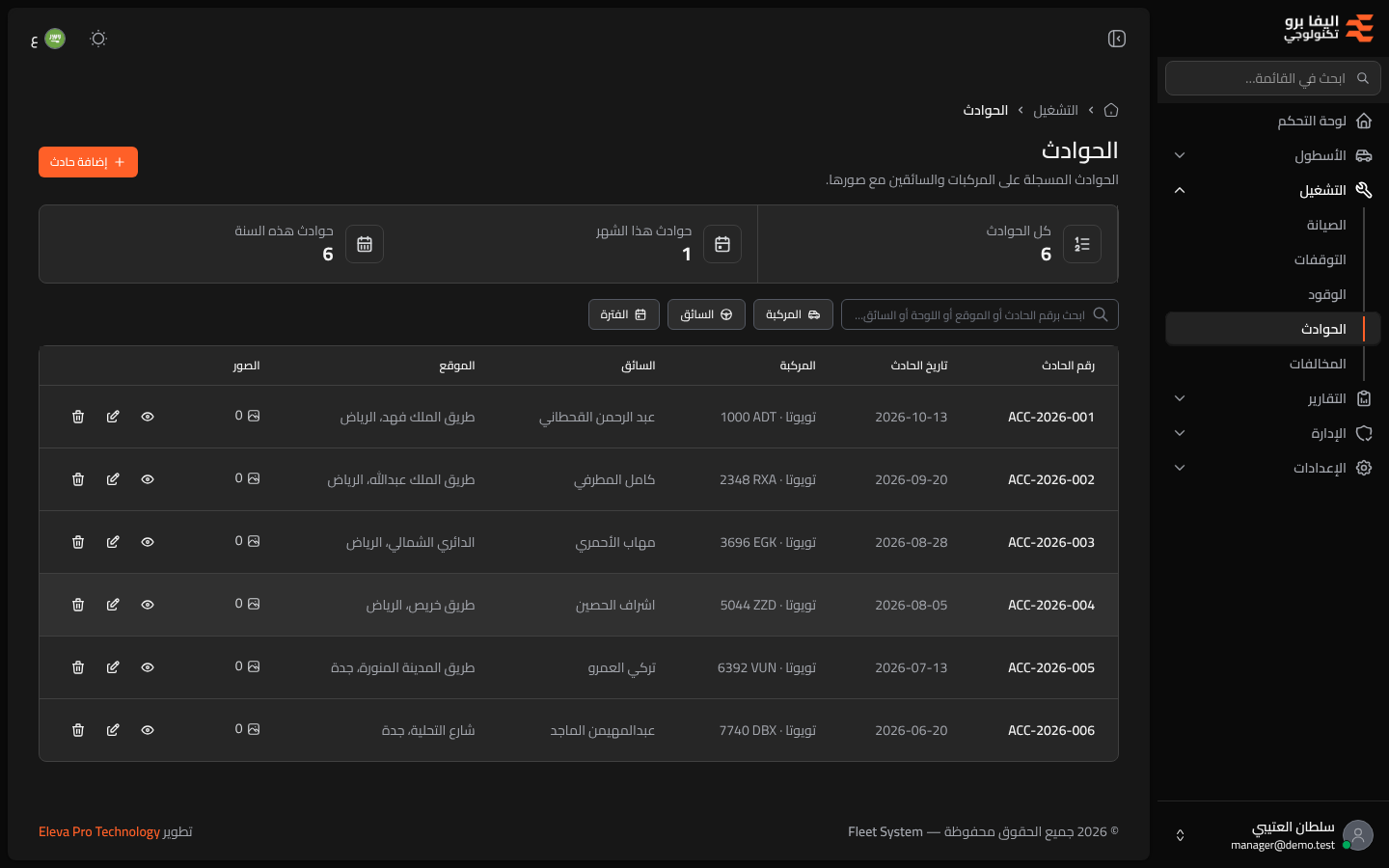Go to لوحة التحكم dashboard
The height and width of the screenshot is (868, 1389).
[1273, 121]
